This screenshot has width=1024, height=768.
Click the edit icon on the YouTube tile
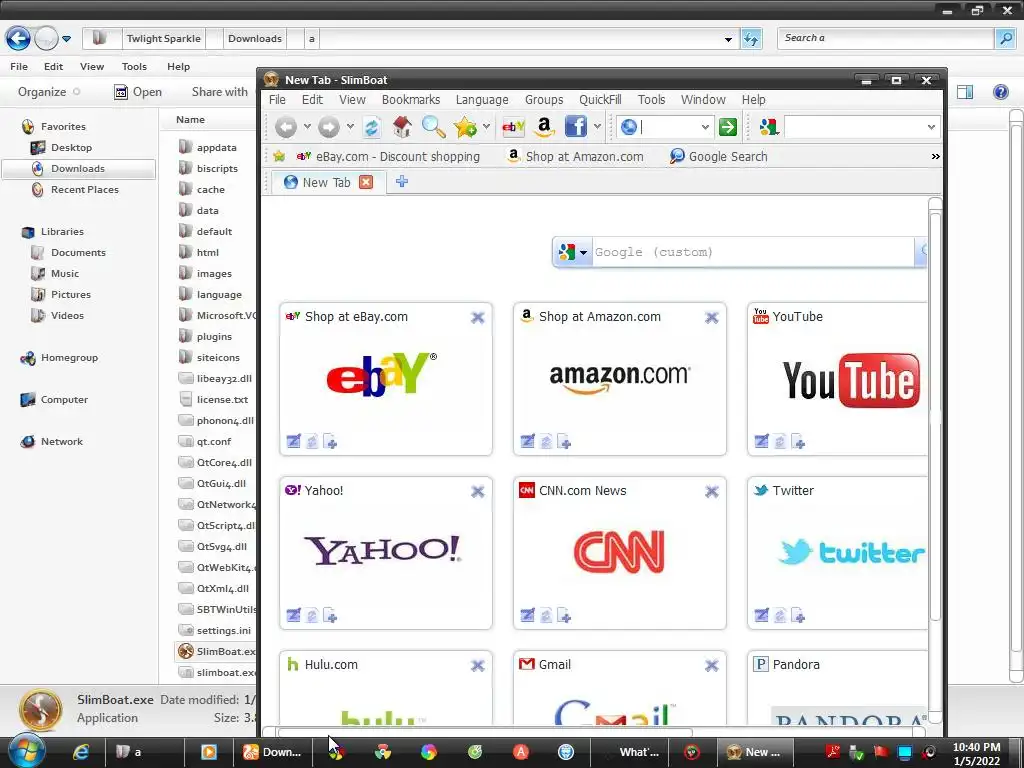point(761,441)
